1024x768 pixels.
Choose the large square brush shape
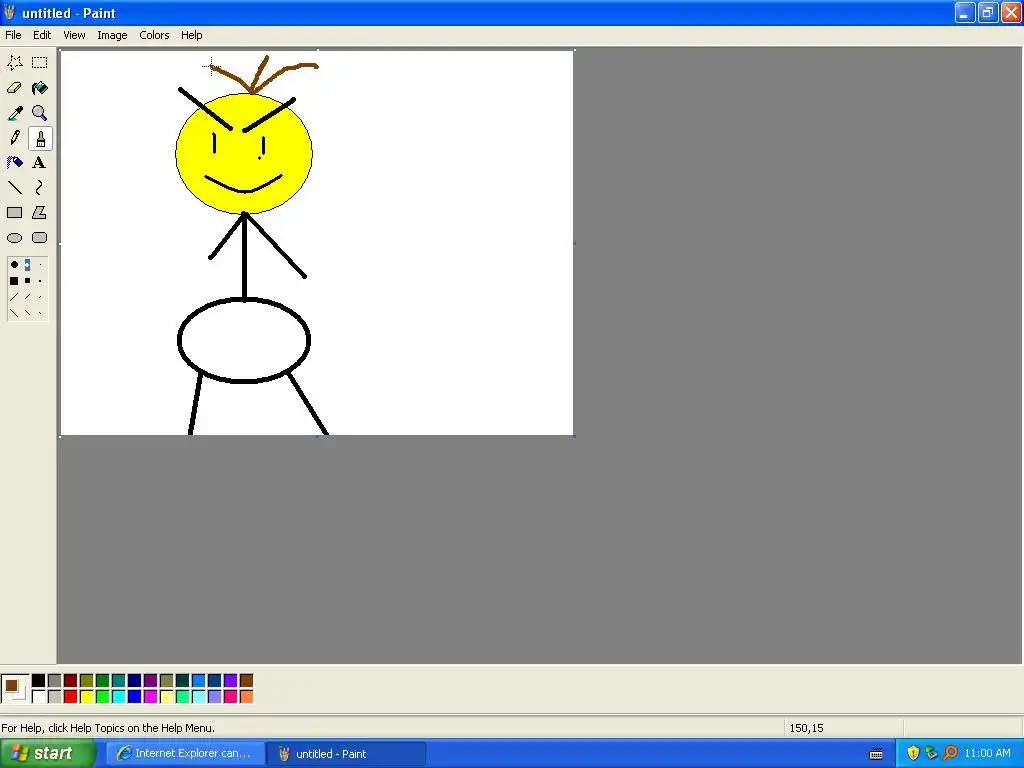(x=14, y=281)
